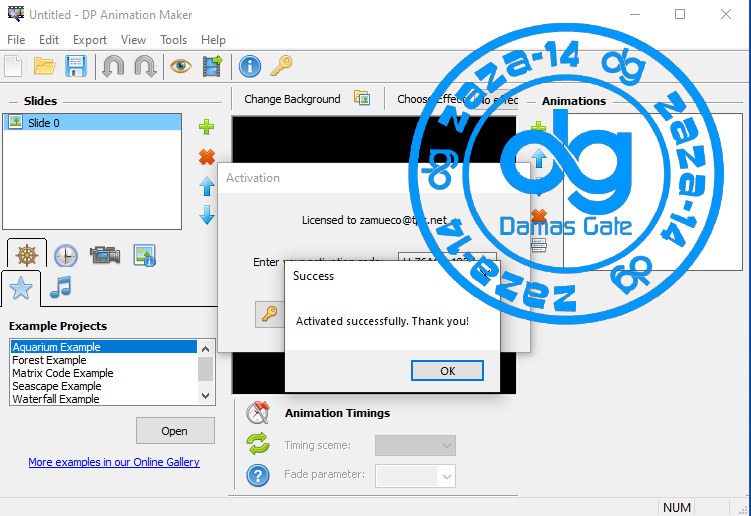Click the example list scroll down arrow
The width and height of the screenshot is (751, 516).
pos(206,396)
